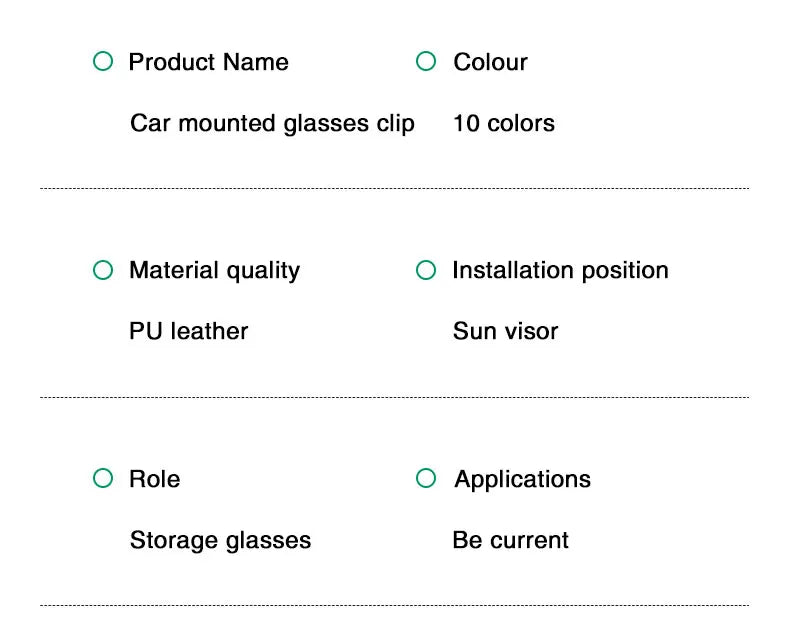Image resolution: width=790 pixels, height=642 pixels.
Task: Click the green circle next to Material quality
Action: 103,270
